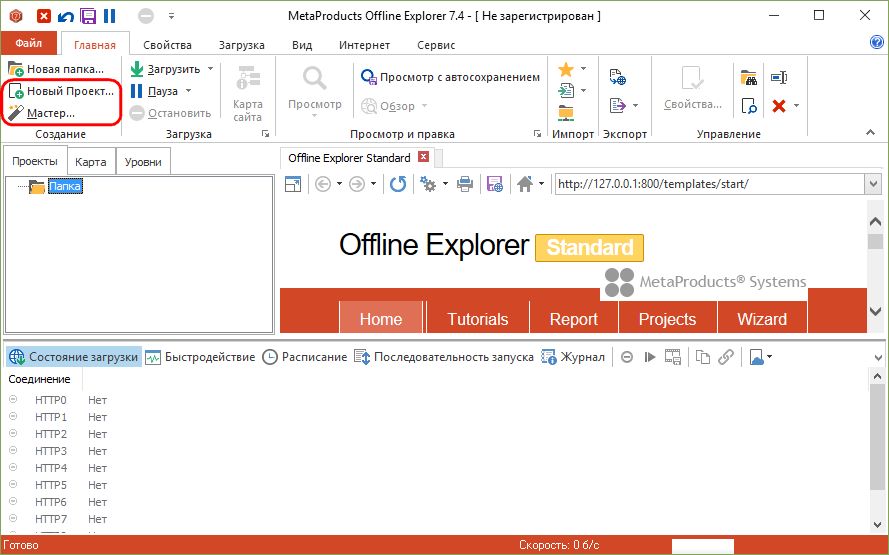The height and width of the screenshot is (555, 889).
Task: Create a project with Новый Проект
Action: point(62,91)
